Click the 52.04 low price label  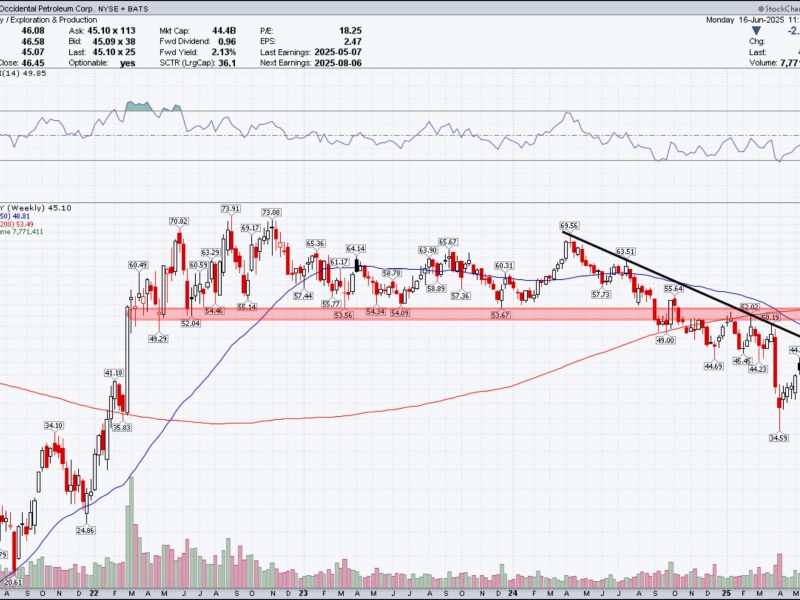coord(190,323)
